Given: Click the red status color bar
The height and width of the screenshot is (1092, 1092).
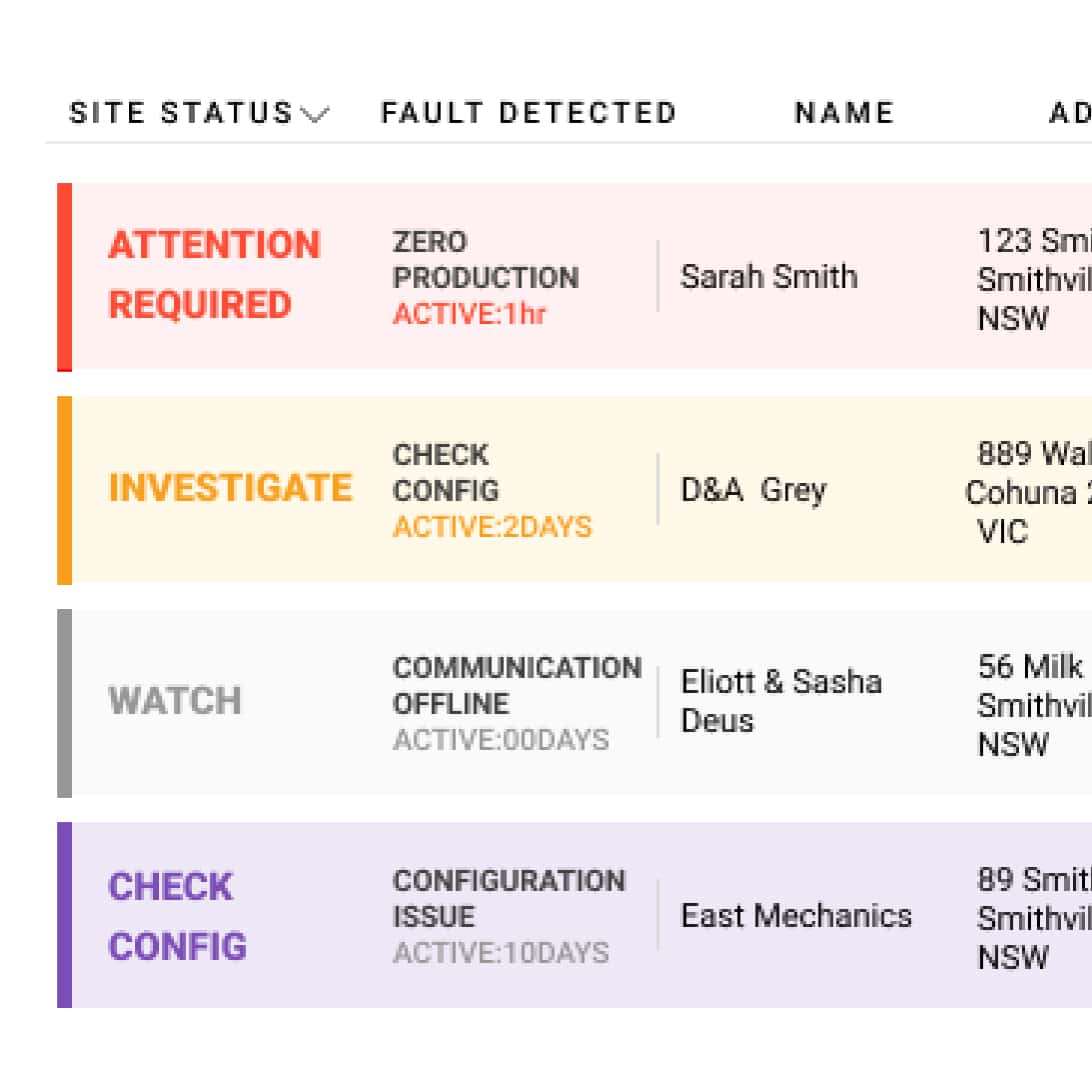Looking at the screenshot, I should pyautogui.click(x=64, y=277).
